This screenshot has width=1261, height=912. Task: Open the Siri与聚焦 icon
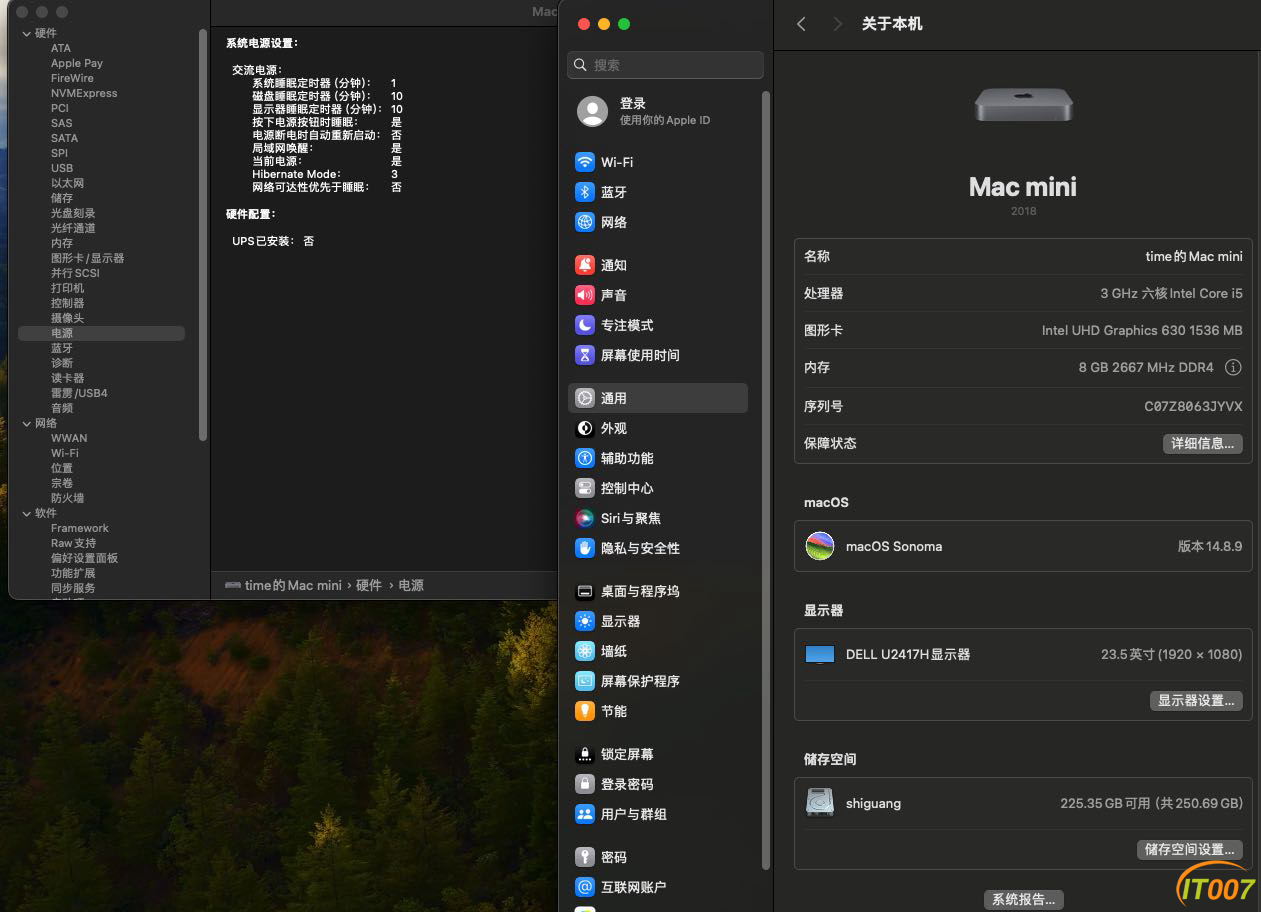(x=585, y=518)
